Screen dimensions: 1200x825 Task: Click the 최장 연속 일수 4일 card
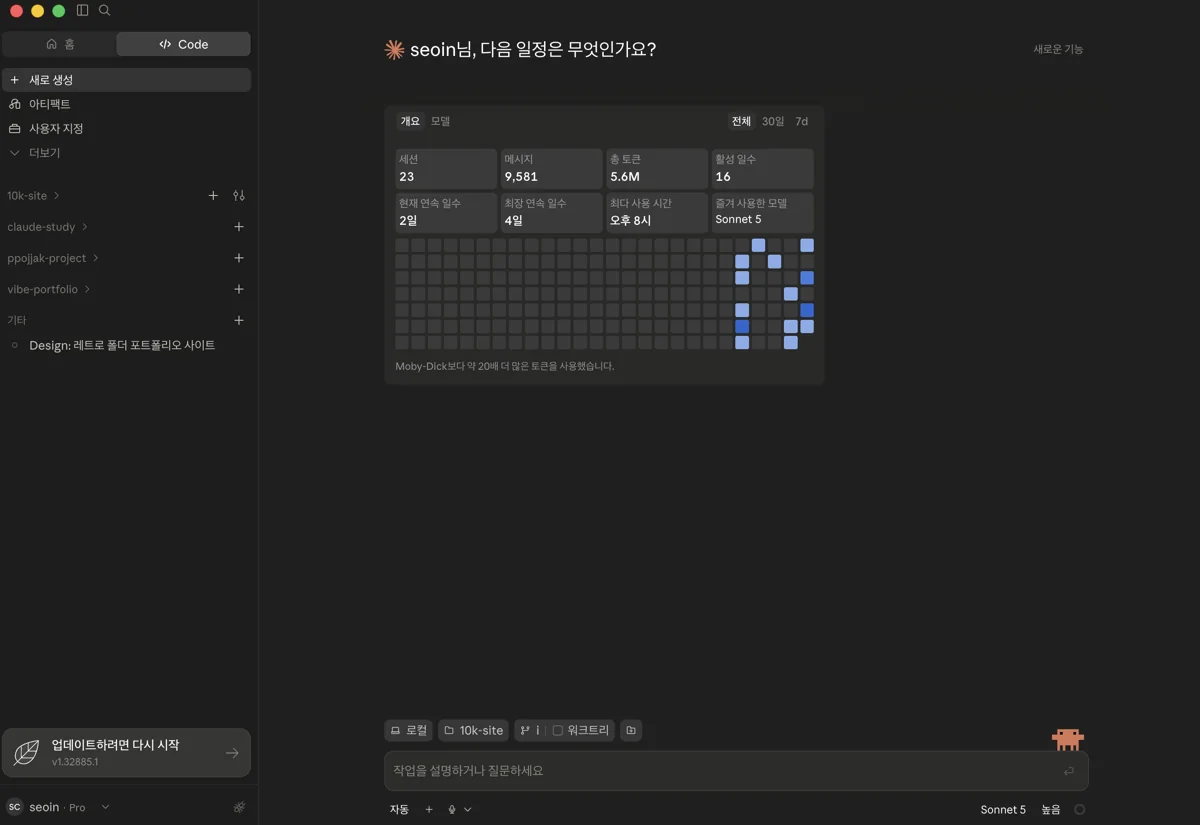click(x=552, y=213)
